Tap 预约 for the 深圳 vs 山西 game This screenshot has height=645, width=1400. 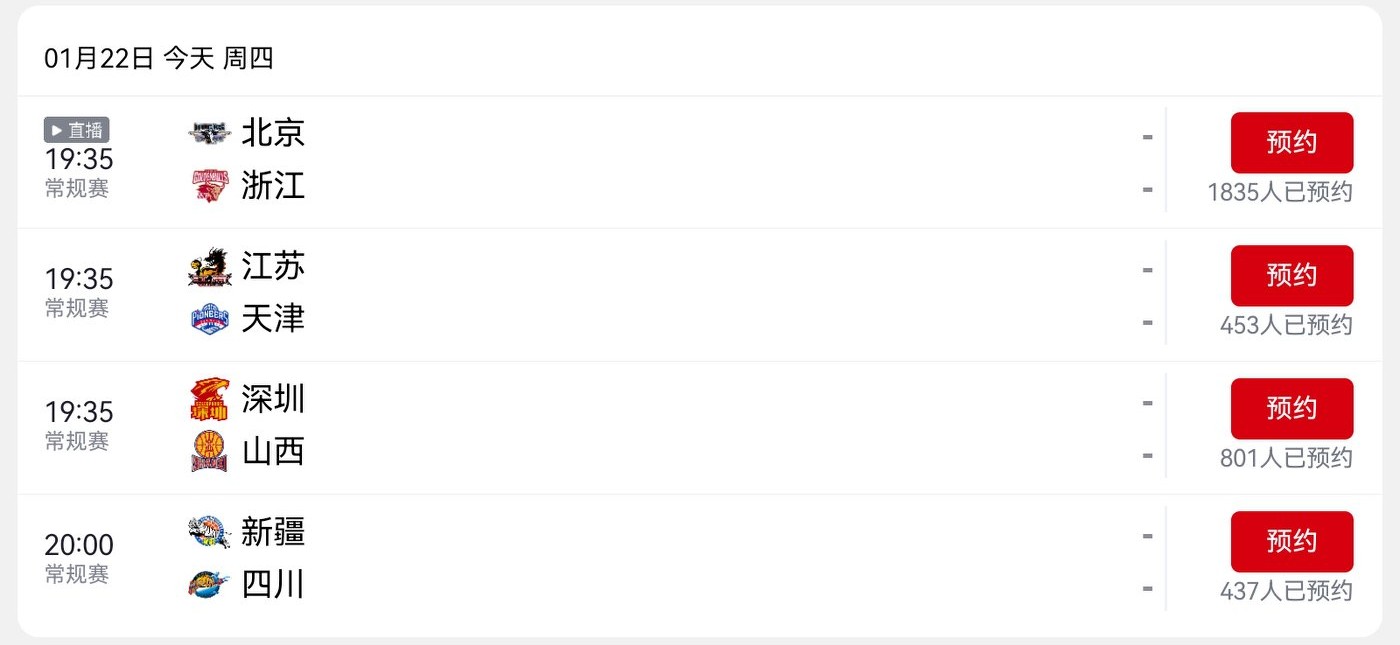click(x=1291, y=408)
